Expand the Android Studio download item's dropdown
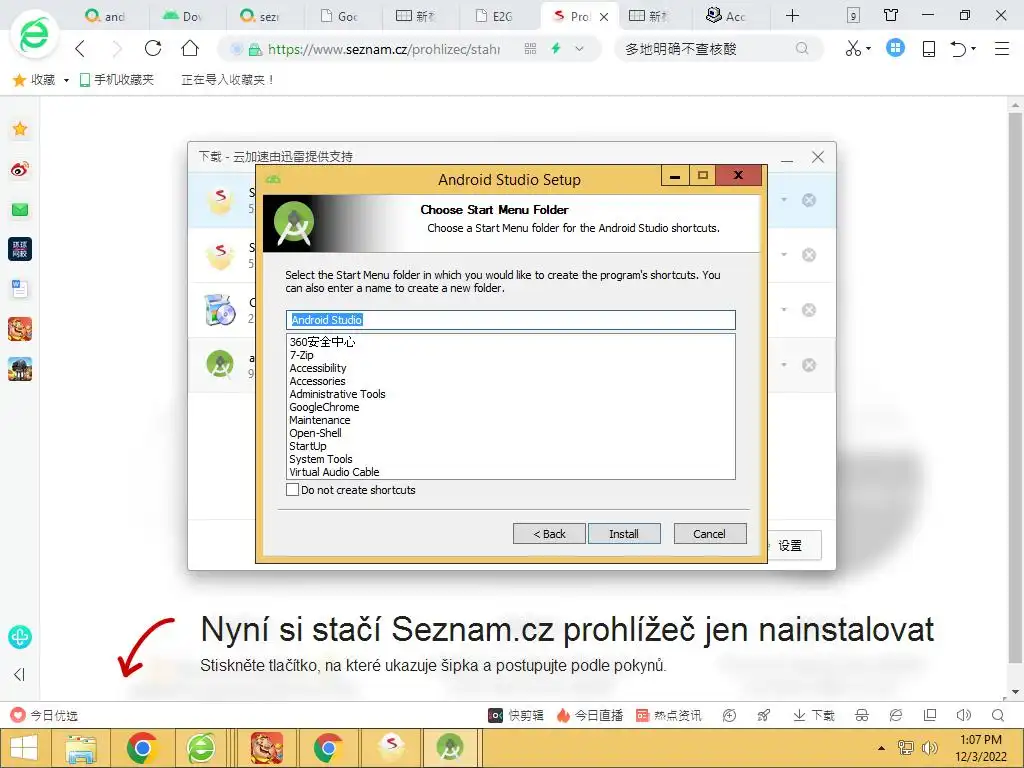1024x768 pixels. (784, 364)
